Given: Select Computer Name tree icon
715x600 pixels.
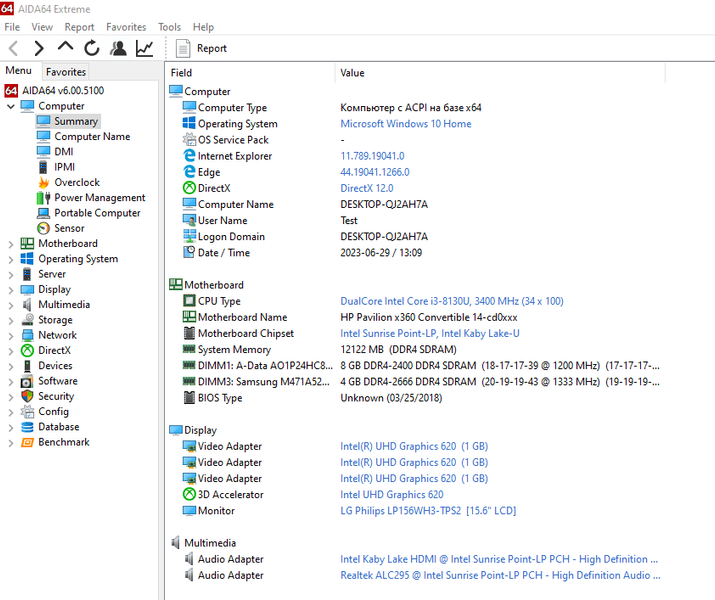Looking at the screenshot, I should pyautogui.click(x=43, y=136).
